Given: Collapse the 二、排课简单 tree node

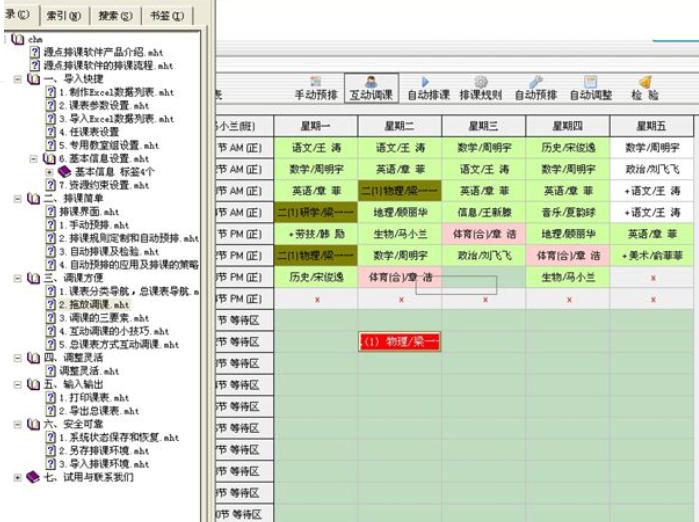Looking at the screenshot, I should click(17, 199).
